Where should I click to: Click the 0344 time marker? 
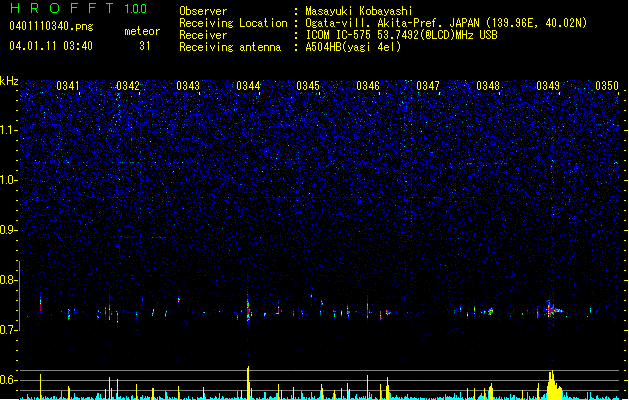click(x=248, y=86)
